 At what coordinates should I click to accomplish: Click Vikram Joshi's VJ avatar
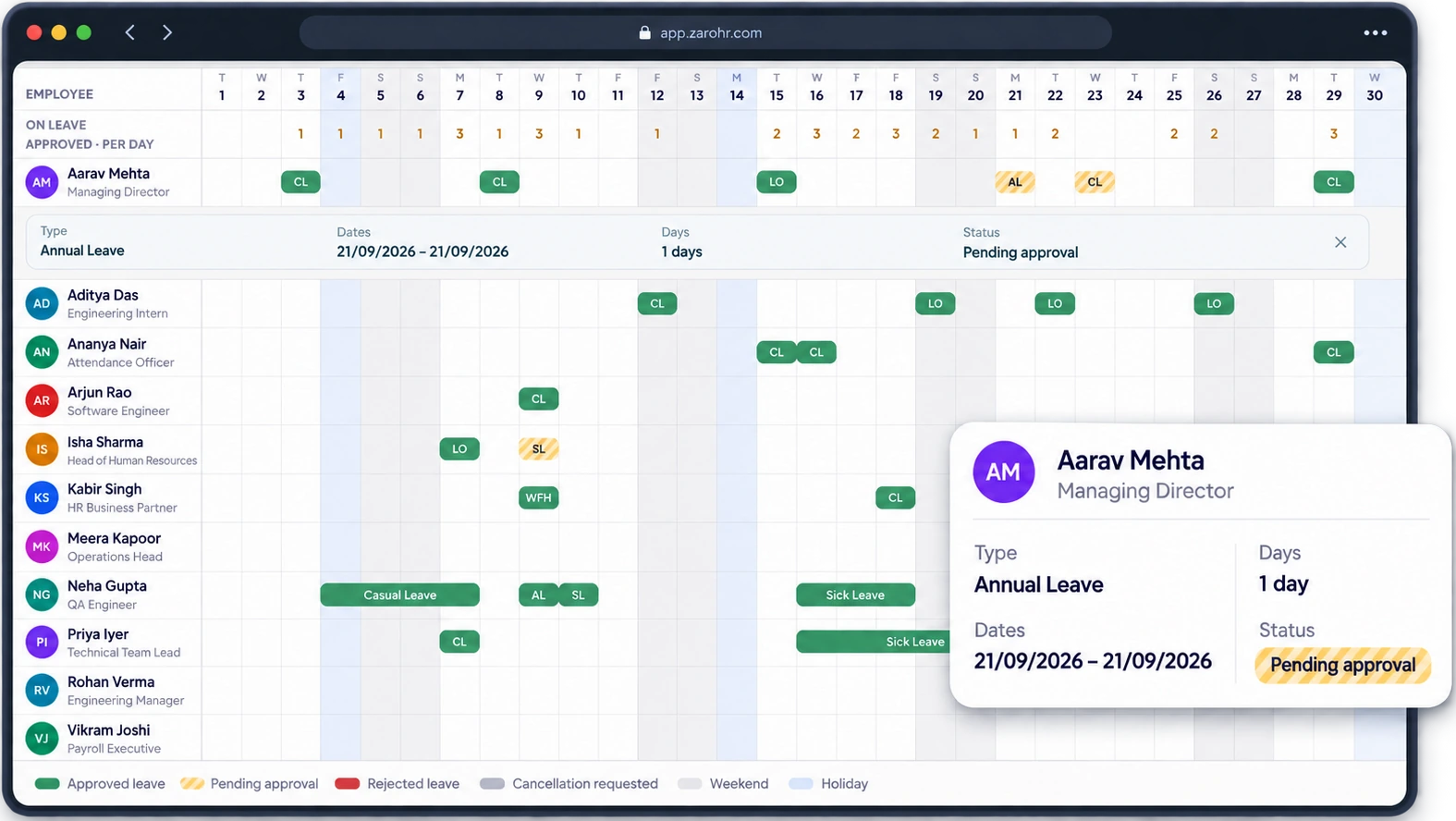coord(42,738)
